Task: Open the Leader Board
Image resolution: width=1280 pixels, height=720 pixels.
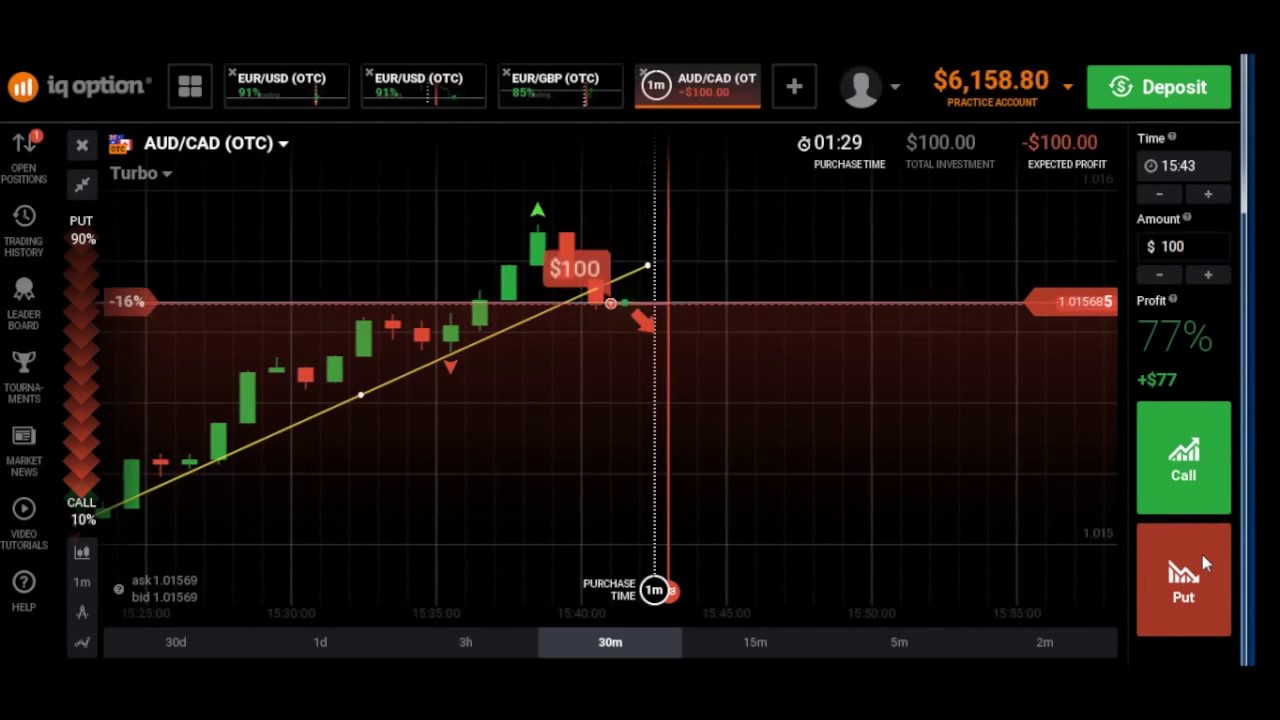Action: coord(24,304)
